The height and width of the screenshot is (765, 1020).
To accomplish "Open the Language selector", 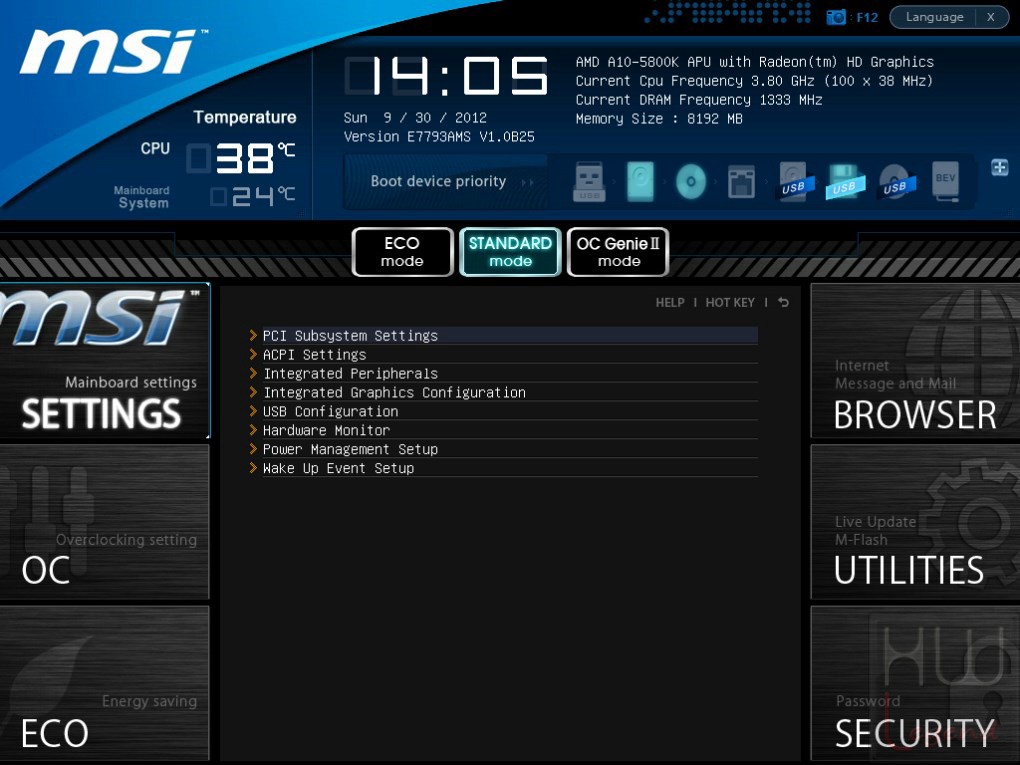I will tap(934, 17).
